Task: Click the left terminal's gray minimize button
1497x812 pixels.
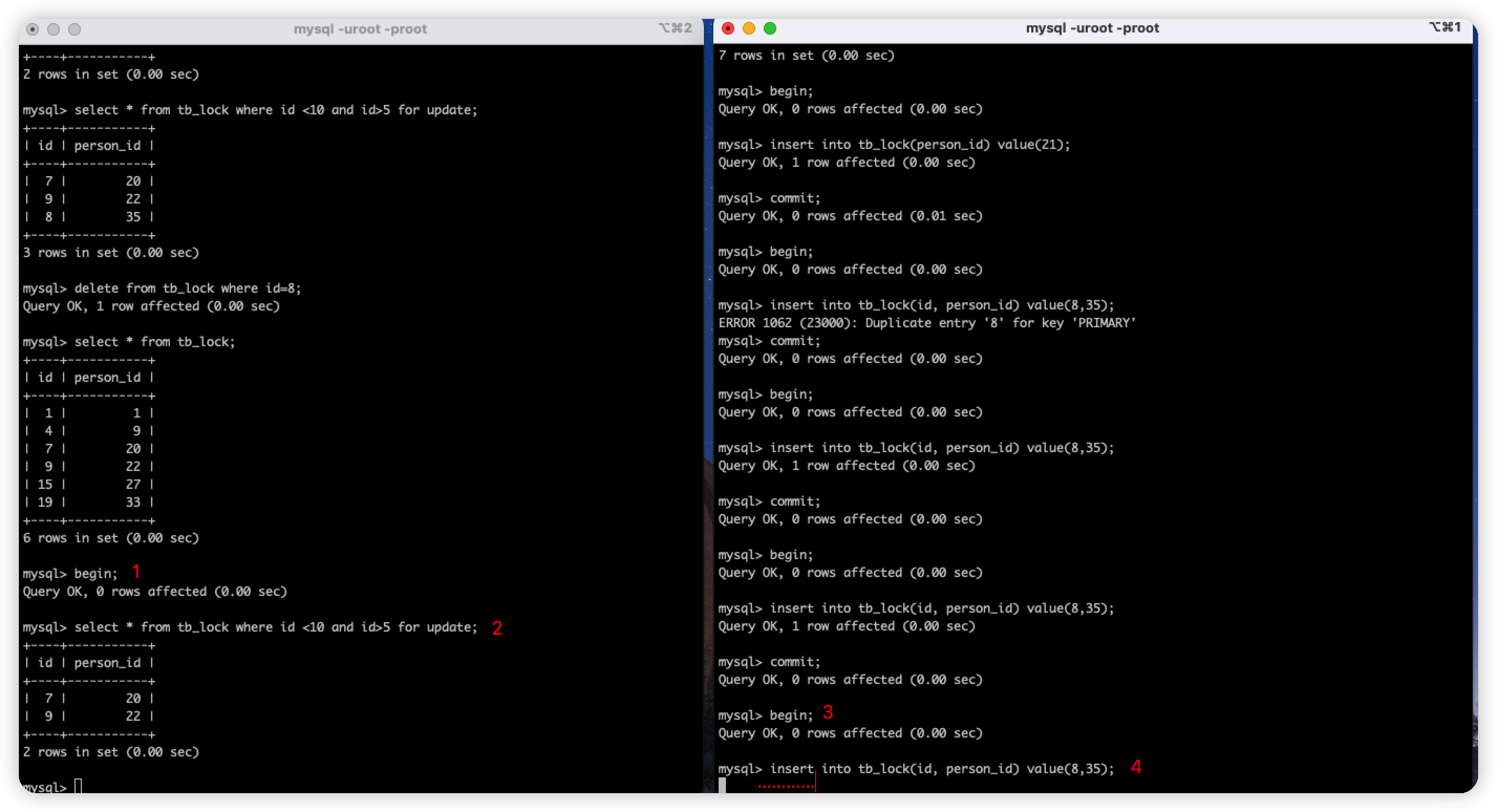Action: click(54, 29)
